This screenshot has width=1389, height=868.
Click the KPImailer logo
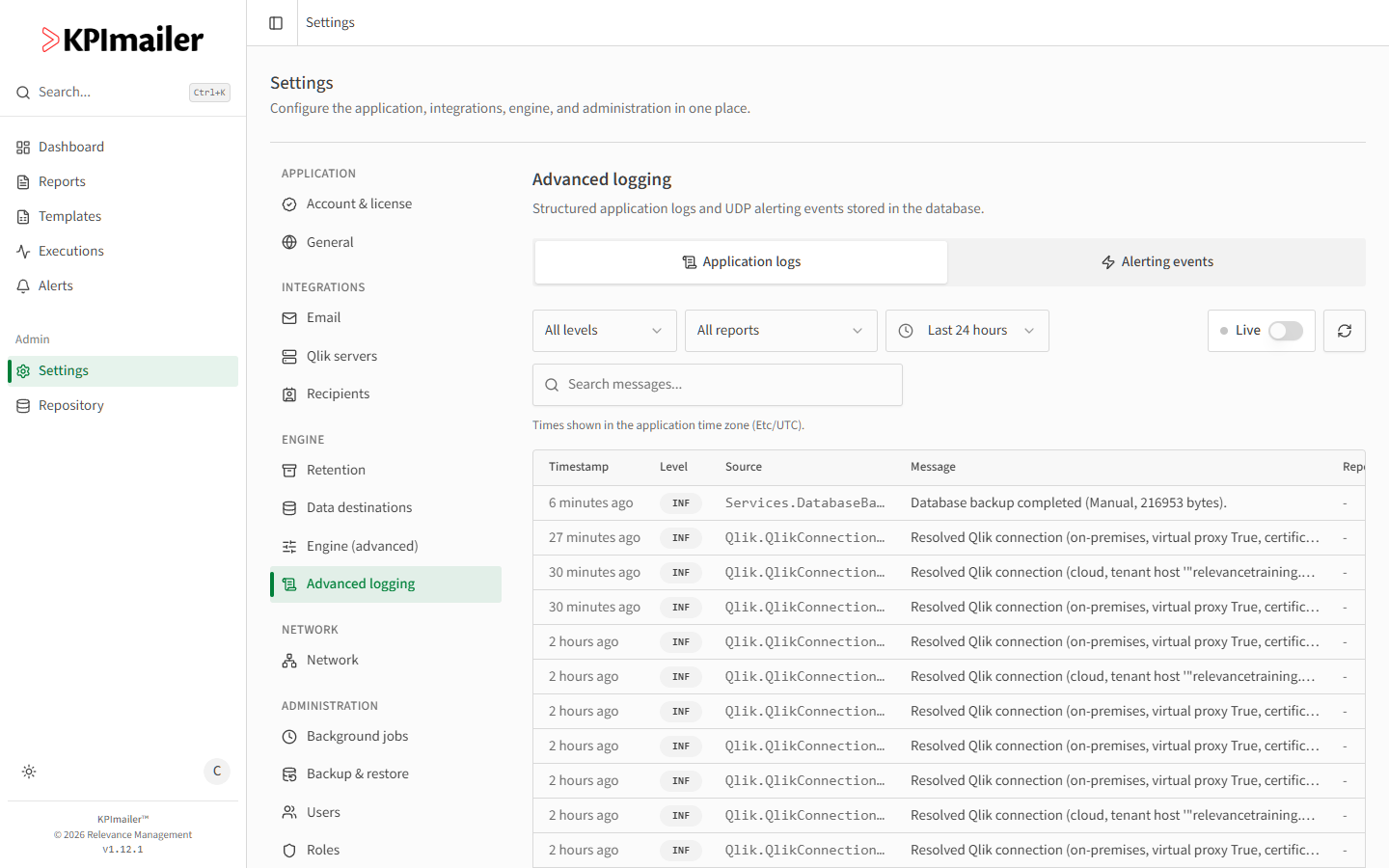click(123, 40)
